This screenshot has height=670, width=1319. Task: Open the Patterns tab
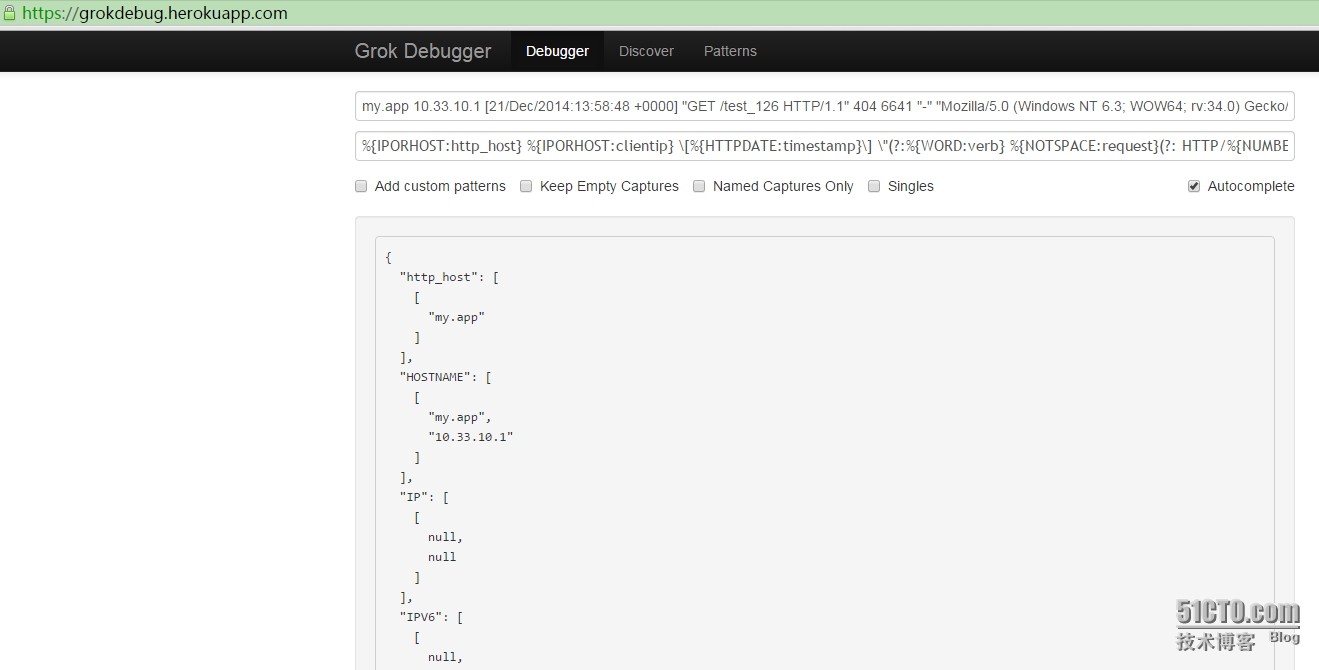(730, 51)
